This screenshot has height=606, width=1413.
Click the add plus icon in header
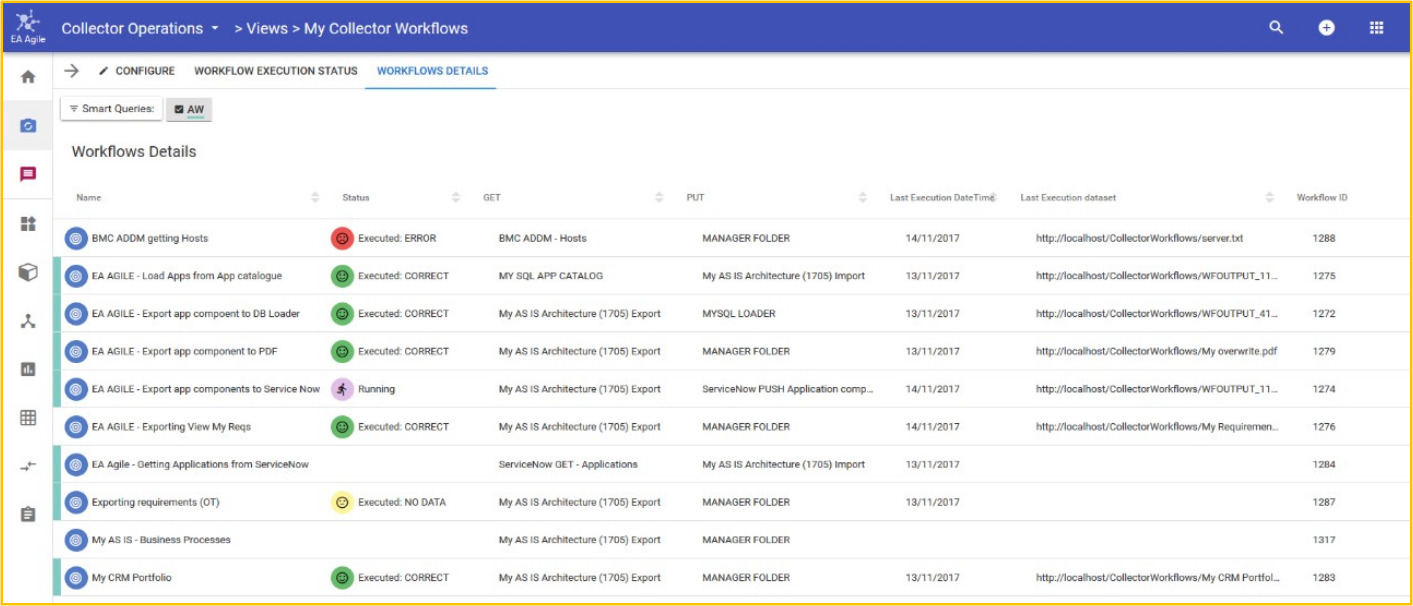[1326, 28]
